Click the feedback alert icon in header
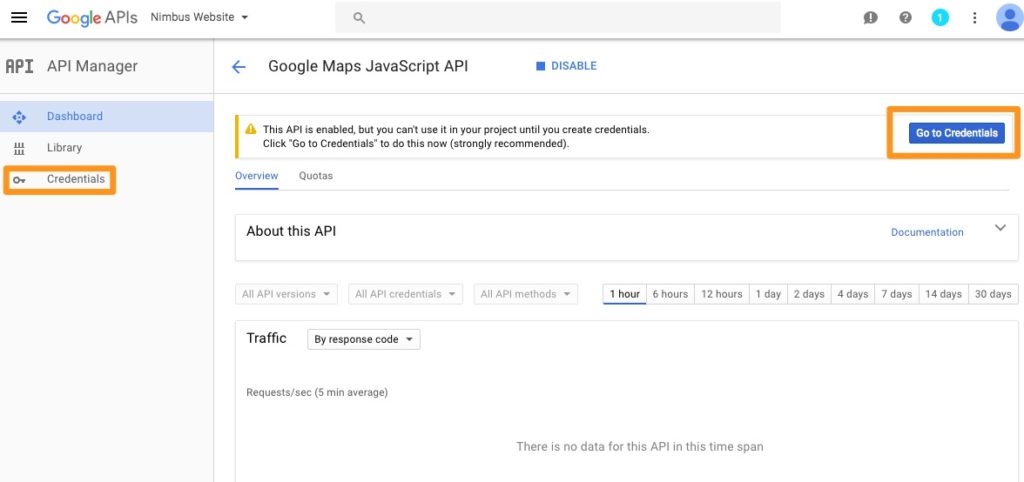This screenshot has height=482, width=1024. [870, 18]
